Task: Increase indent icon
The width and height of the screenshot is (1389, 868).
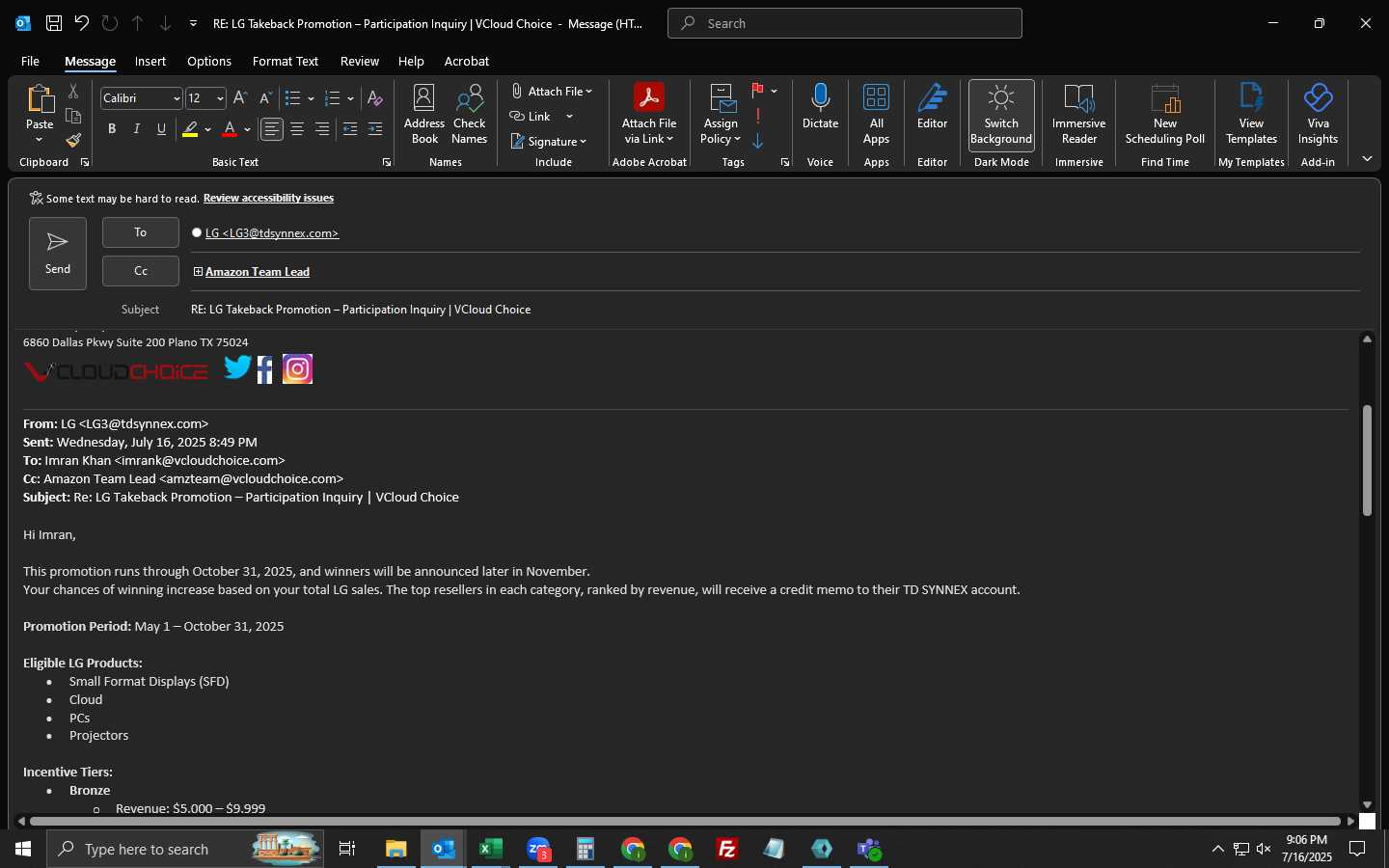Action: (x=375, y=129)
